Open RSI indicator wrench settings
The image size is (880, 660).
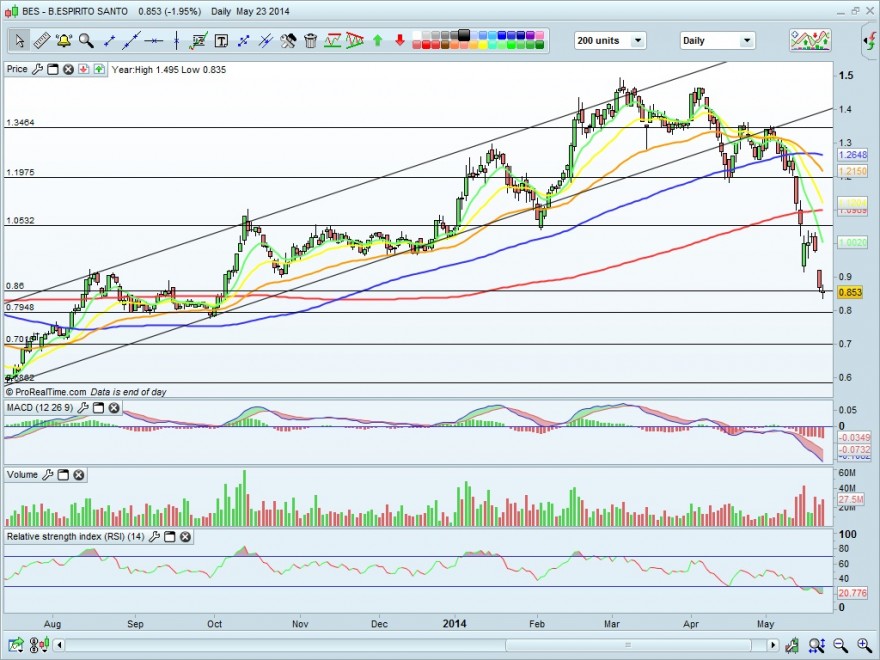tap(154, 537)
